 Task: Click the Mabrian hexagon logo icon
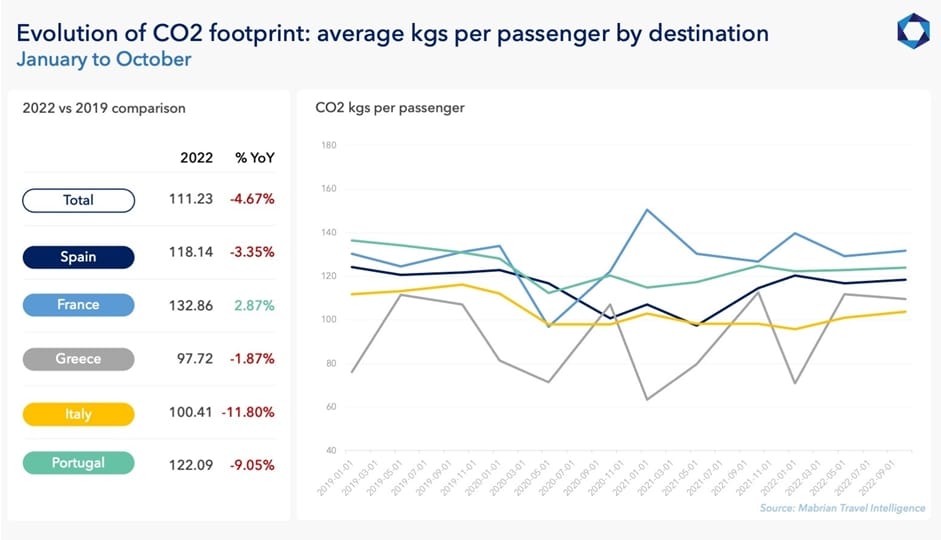pyautogui.click(x=913, y=32)
